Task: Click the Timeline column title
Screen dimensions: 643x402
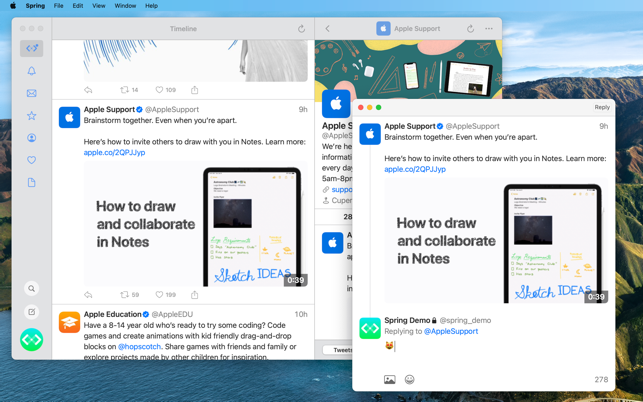Action: (x=183, y=29)
